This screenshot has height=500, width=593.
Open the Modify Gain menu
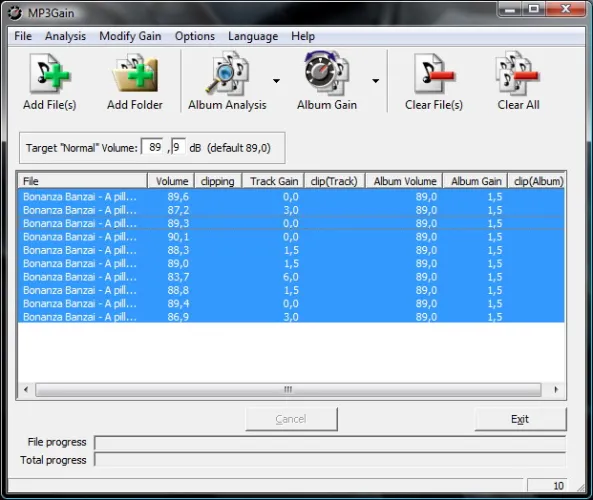coord(130,36)
